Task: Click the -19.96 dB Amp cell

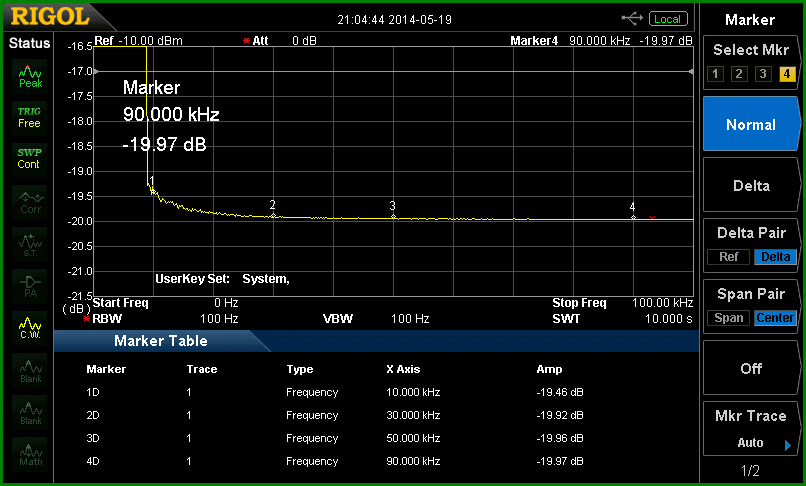Action: (560, 438)
